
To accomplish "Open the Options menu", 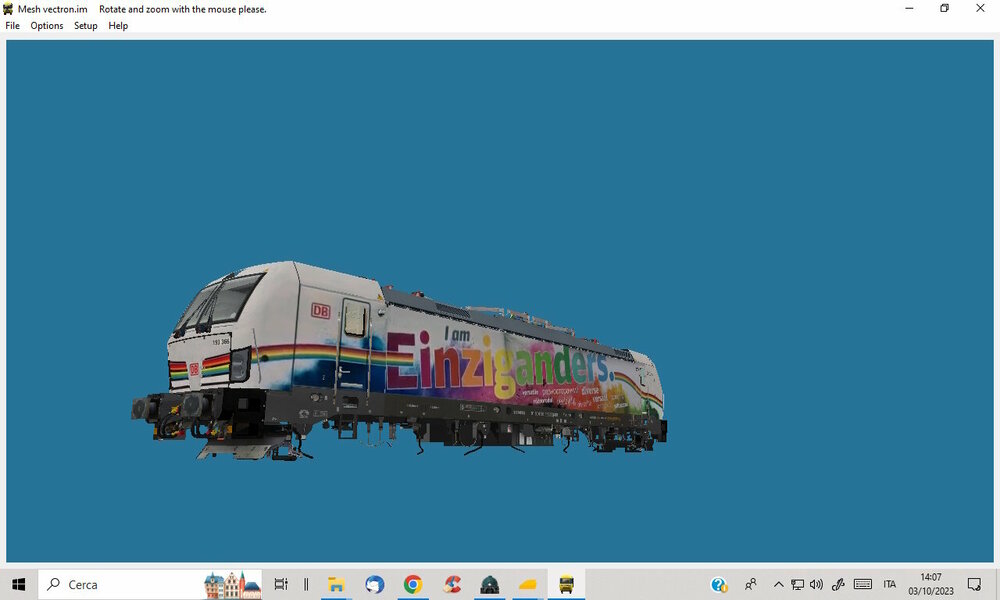I will (47, 26).
